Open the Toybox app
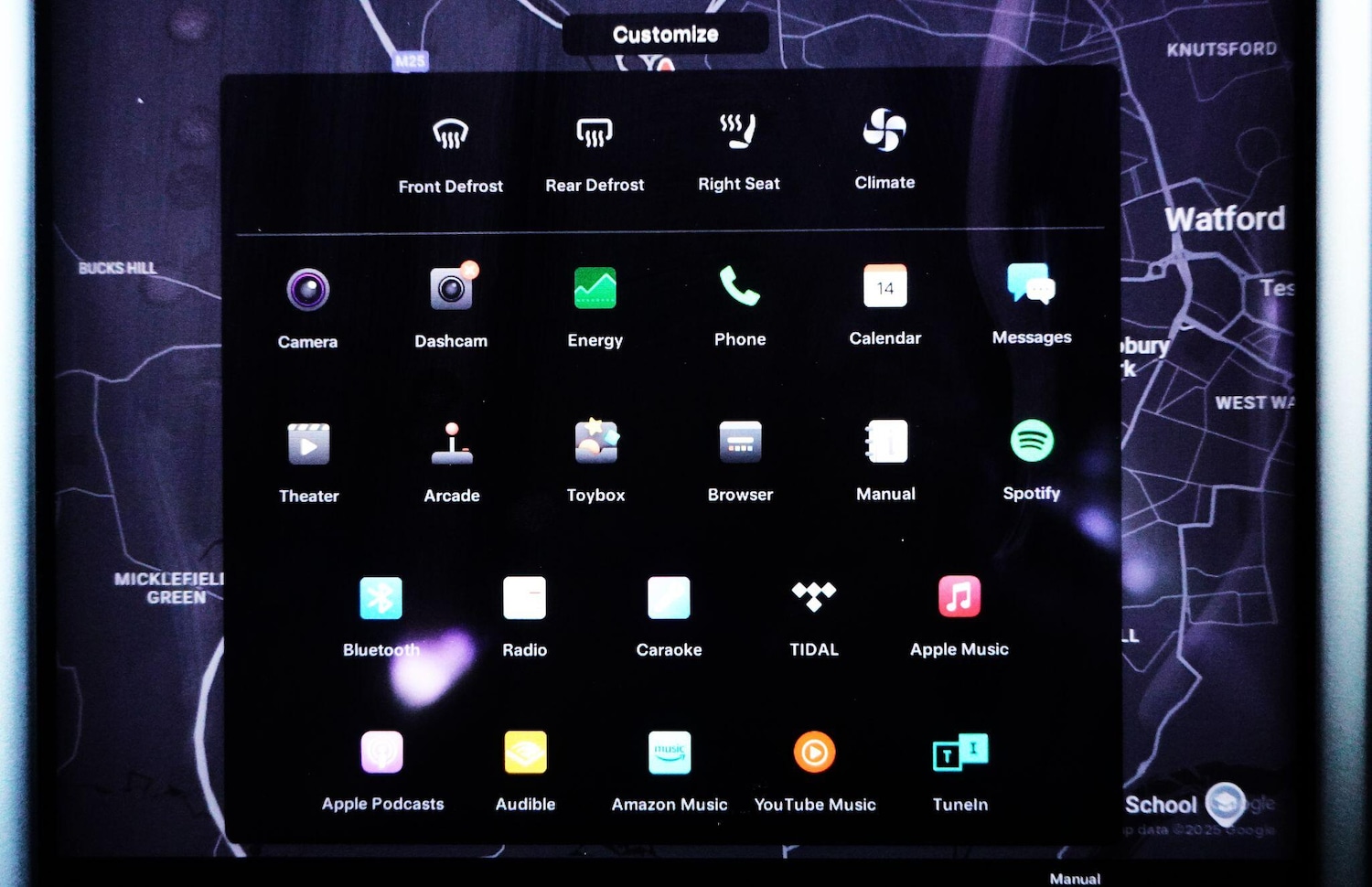Image resolution: width=1372 pixels, height=887 pixels. pos(596,442)
